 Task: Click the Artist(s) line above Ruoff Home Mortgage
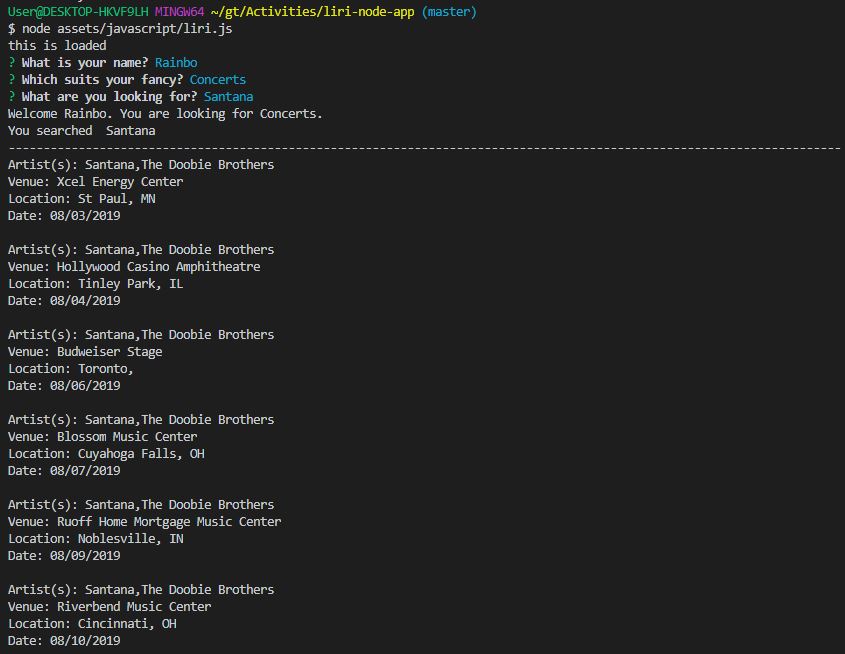coord(141,505)
